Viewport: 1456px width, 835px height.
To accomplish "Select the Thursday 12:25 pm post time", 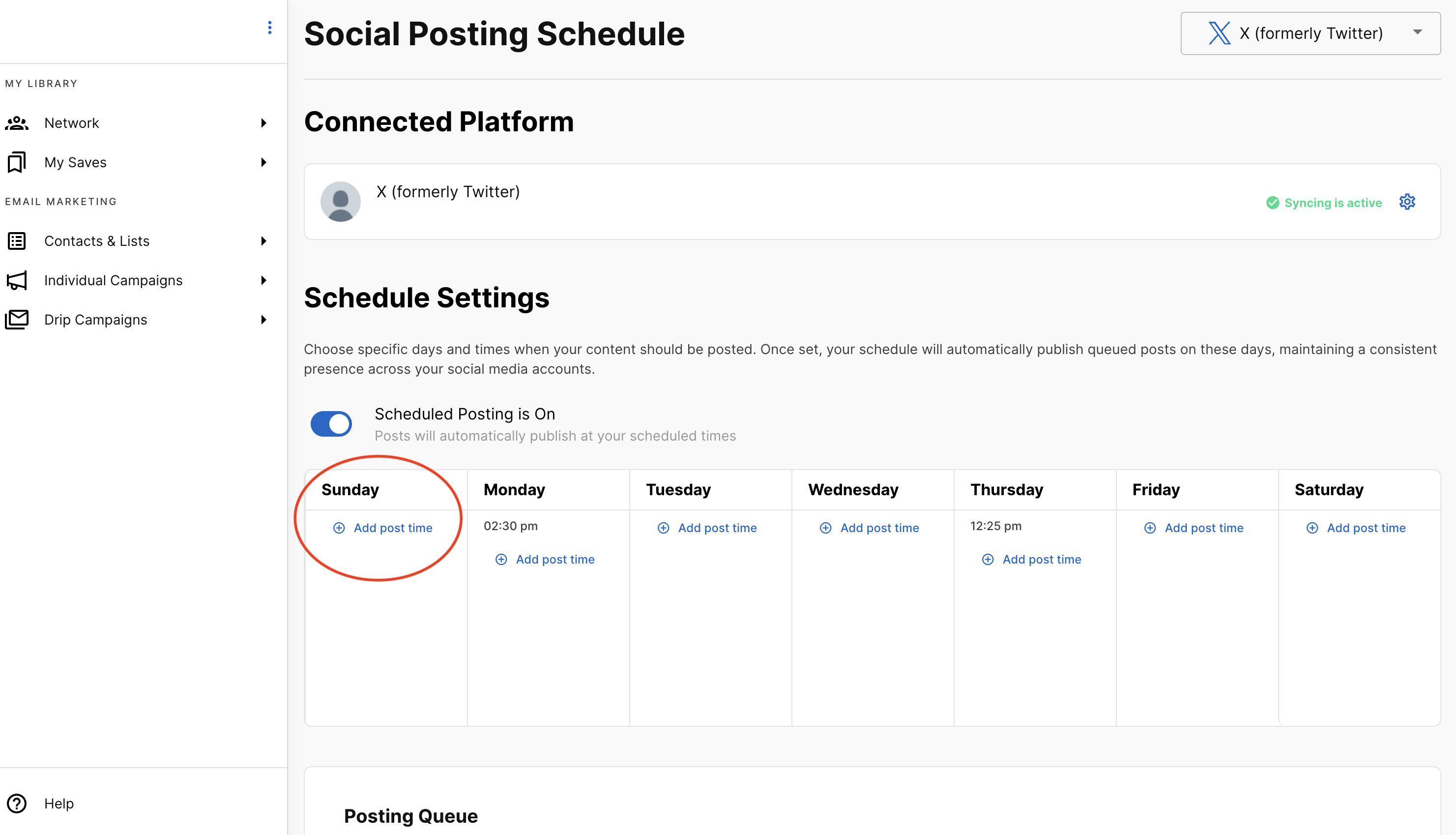I will coord(996,526).
